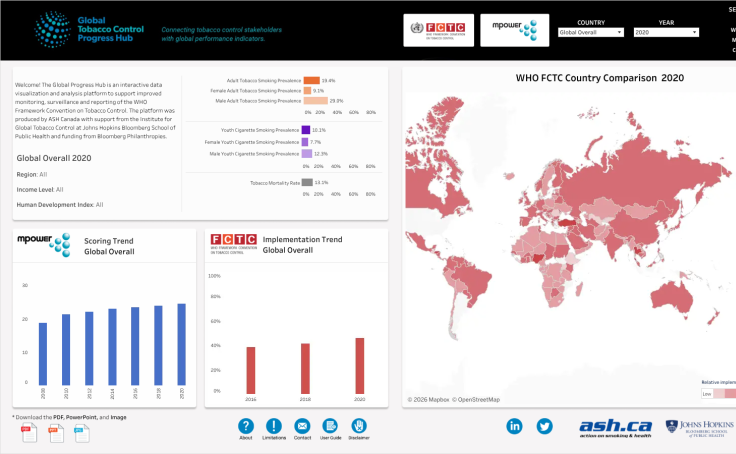Click the ash.ca logo
The image size is (736, 454).
(x=615, y=428)
